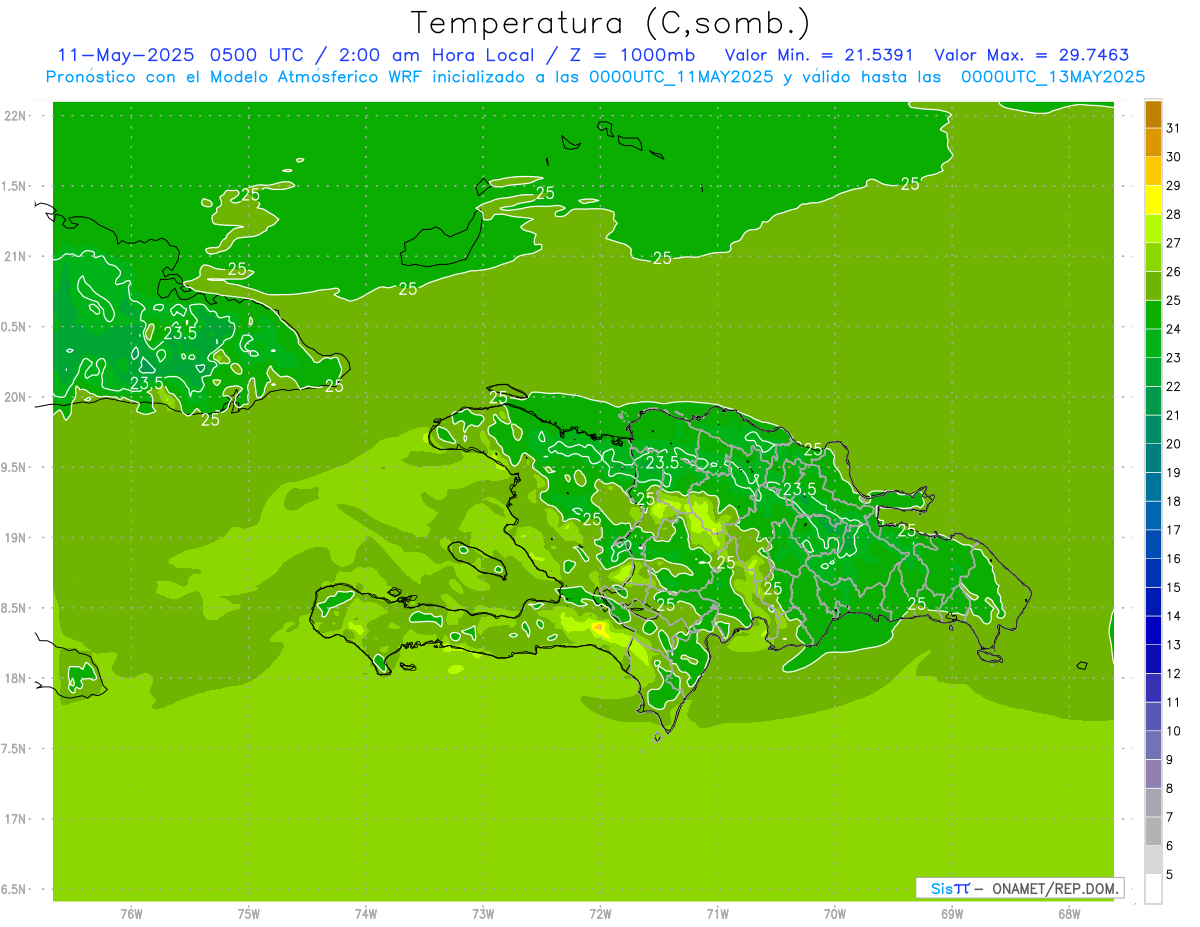Click the '18' value on the color scale
The image size is (1200, 927).
(1174, 501)
